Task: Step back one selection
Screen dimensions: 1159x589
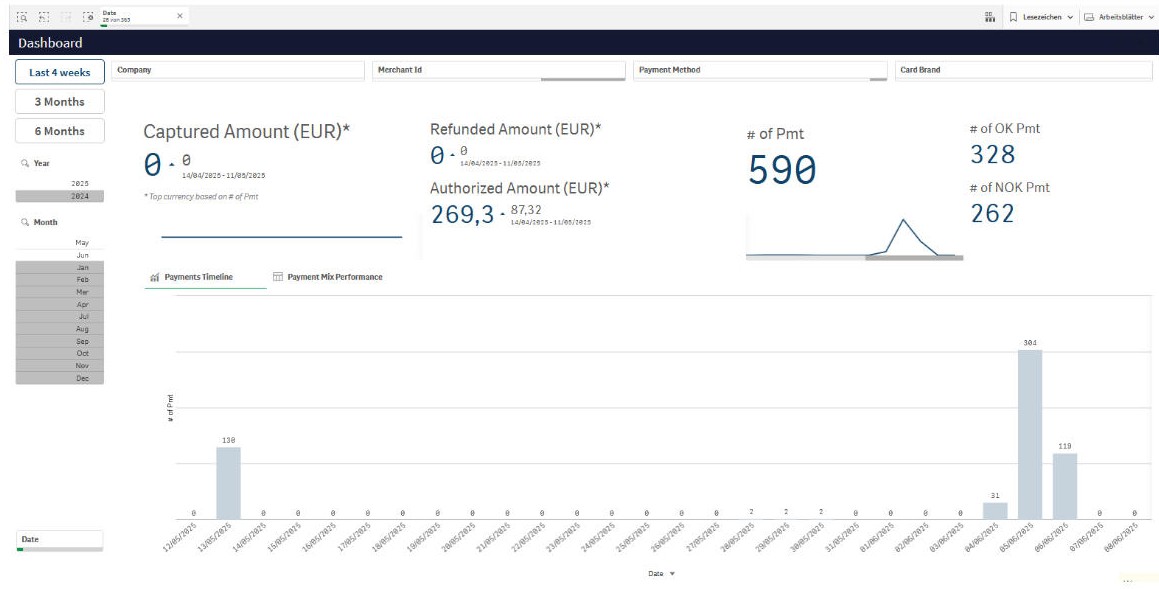Action: click(x=44, y=17)
